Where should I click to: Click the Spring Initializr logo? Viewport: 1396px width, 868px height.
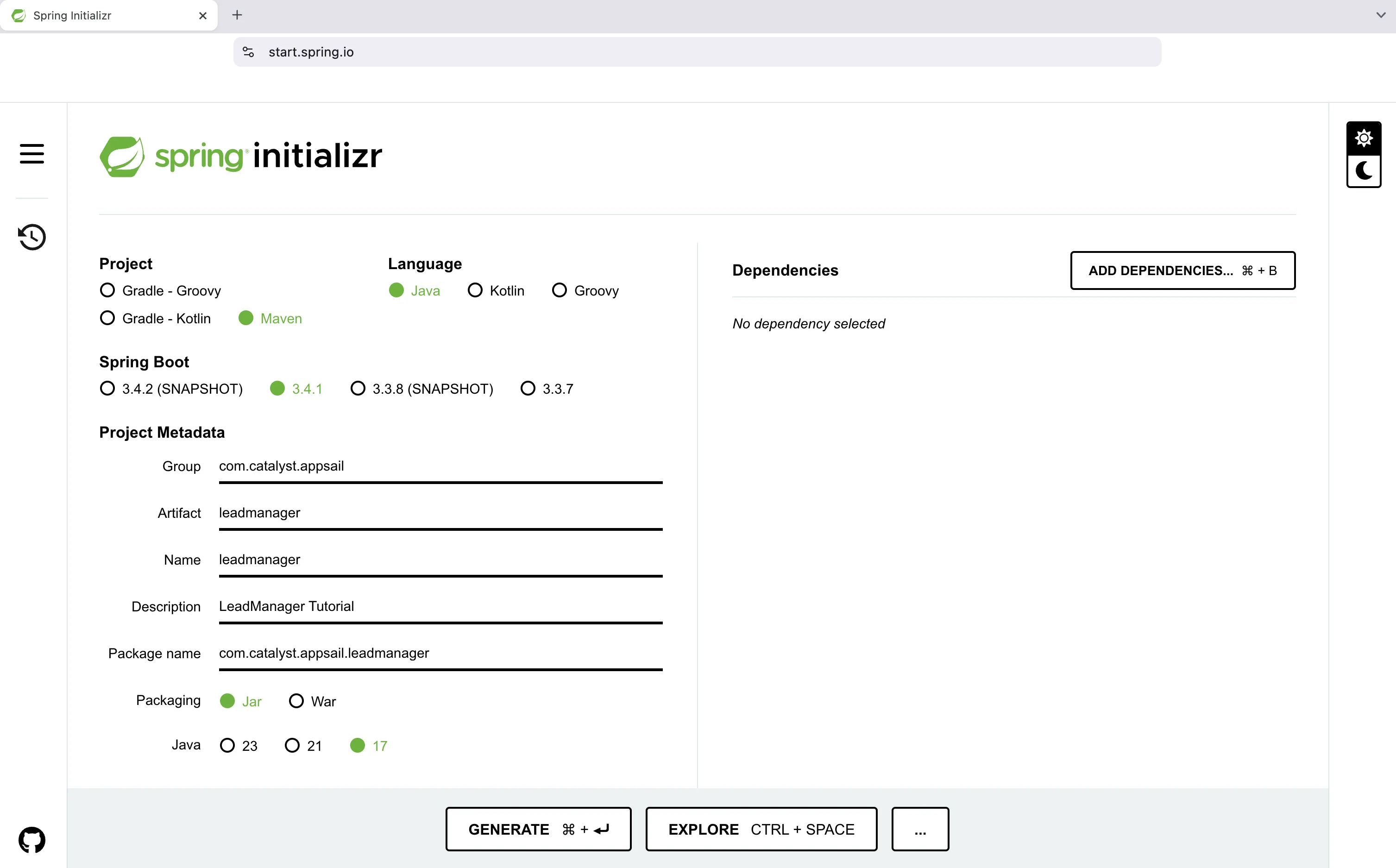click(240, 156)
